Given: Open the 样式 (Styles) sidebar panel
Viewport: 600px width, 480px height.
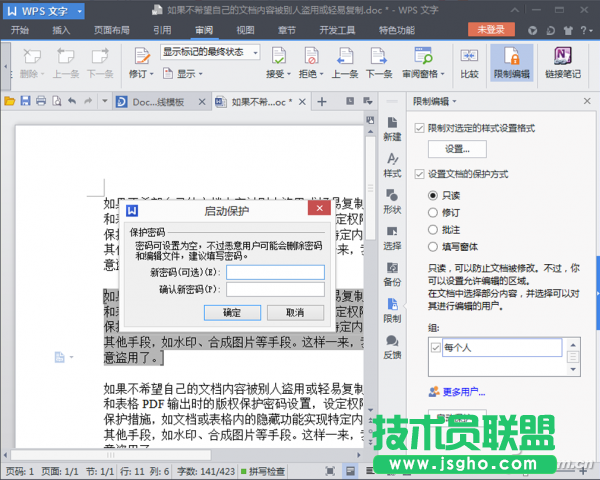Looking at the screenshot, I should (x=392, y=165).
